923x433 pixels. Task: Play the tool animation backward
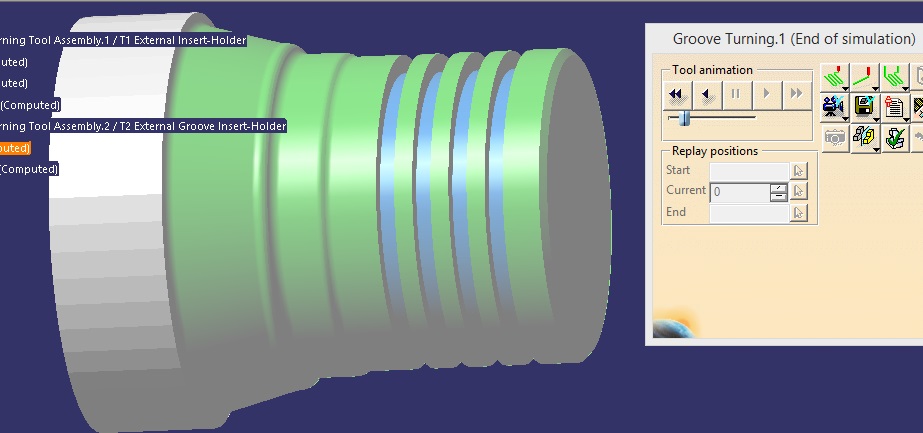click(707, 94)
